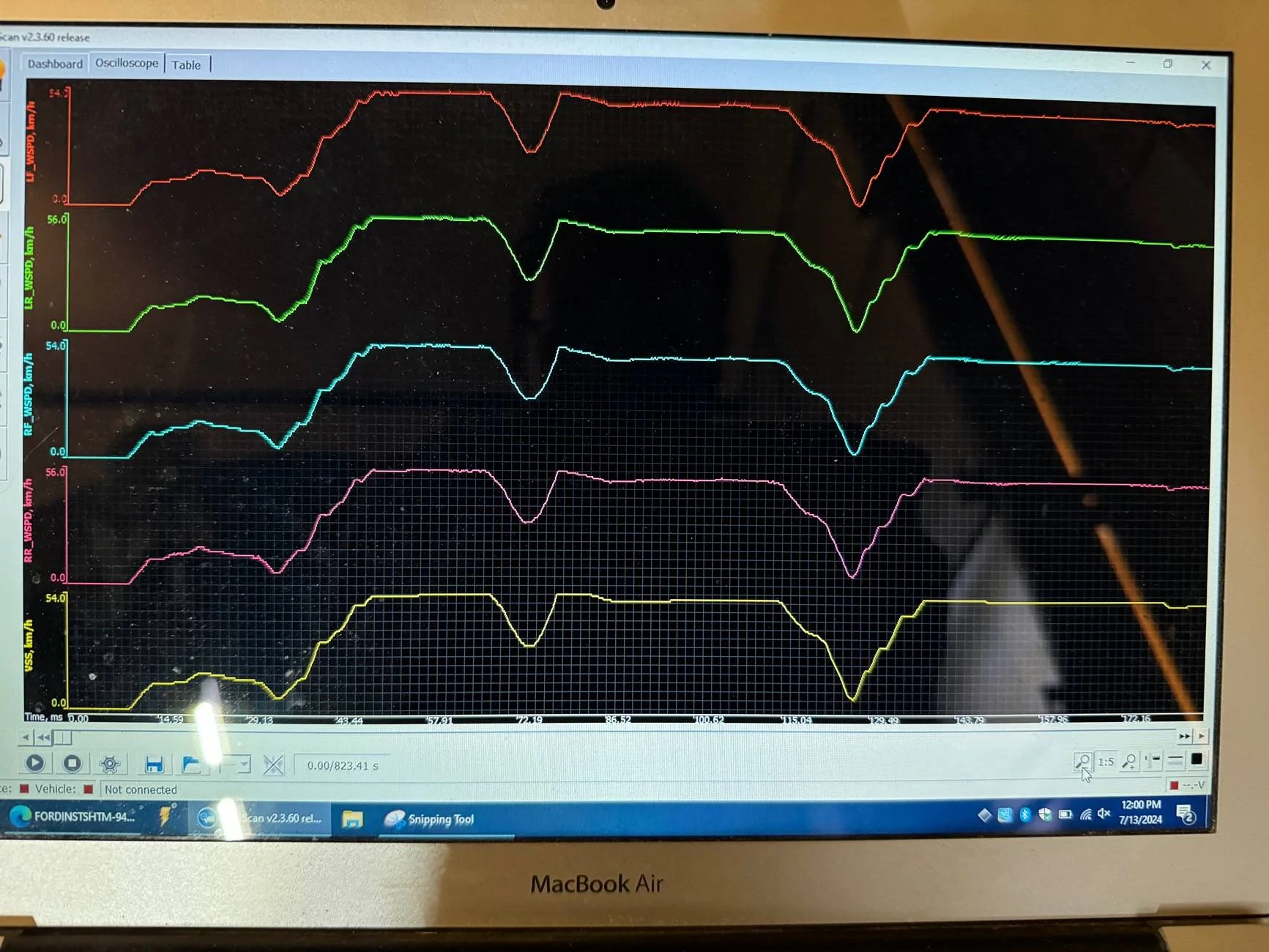Click the light blue tray icon beside Bluetooth
1269x952 pixels.
[1005, 814]
